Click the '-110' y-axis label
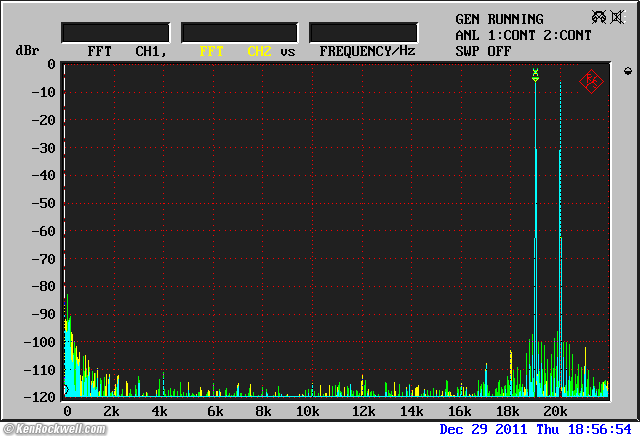 pyautogui.click(x=39, y=370)
